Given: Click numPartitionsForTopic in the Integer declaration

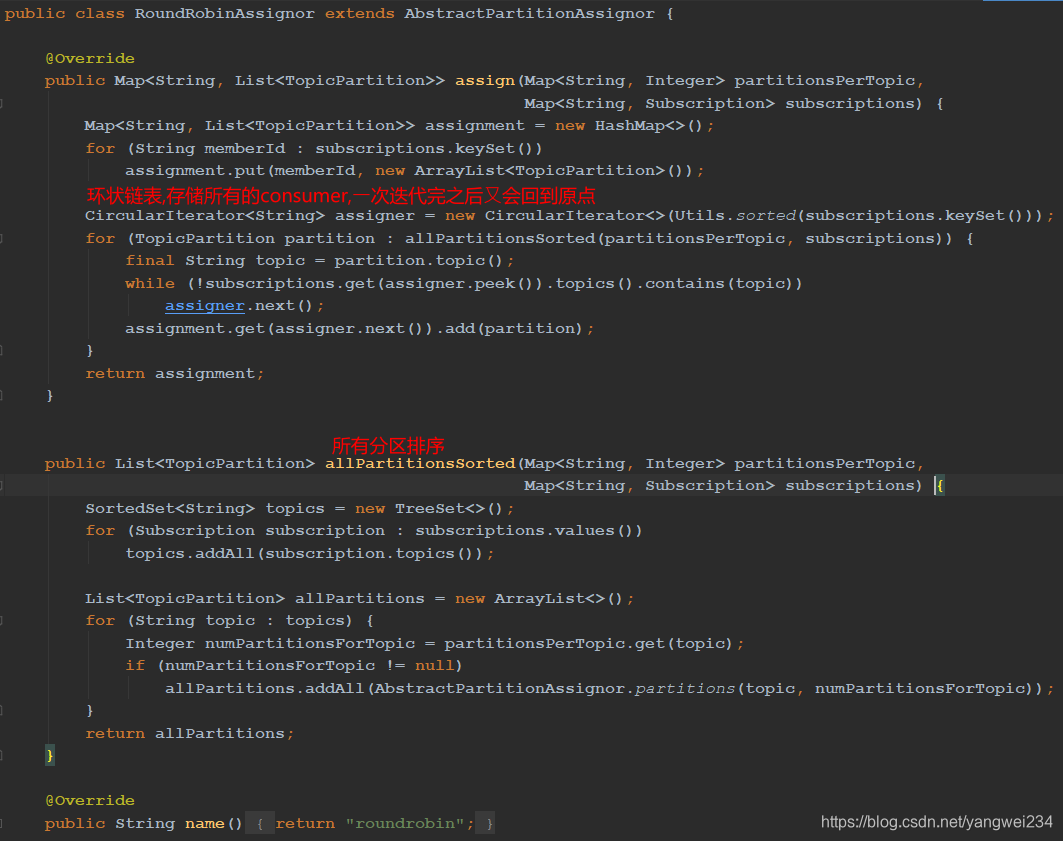Looking at the screenshot, I should pos(310,643).
